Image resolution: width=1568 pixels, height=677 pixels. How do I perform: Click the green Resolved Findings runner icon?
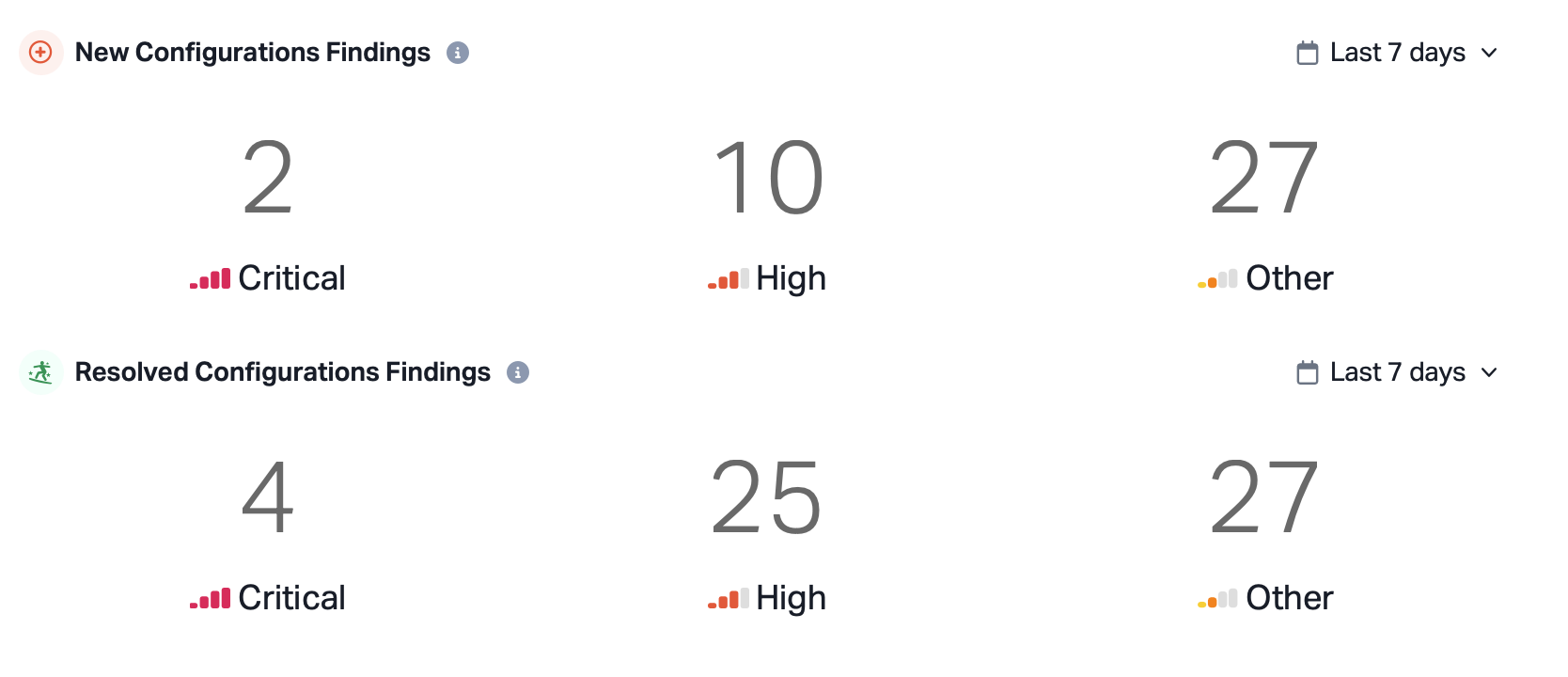40,372
